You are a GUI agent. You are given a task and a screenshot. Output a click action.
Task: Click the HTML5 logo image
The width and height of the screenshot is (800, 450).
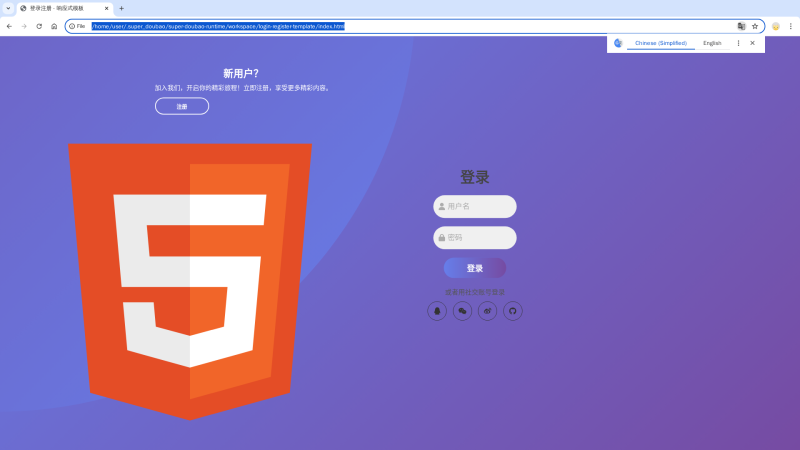click(190, 282)
